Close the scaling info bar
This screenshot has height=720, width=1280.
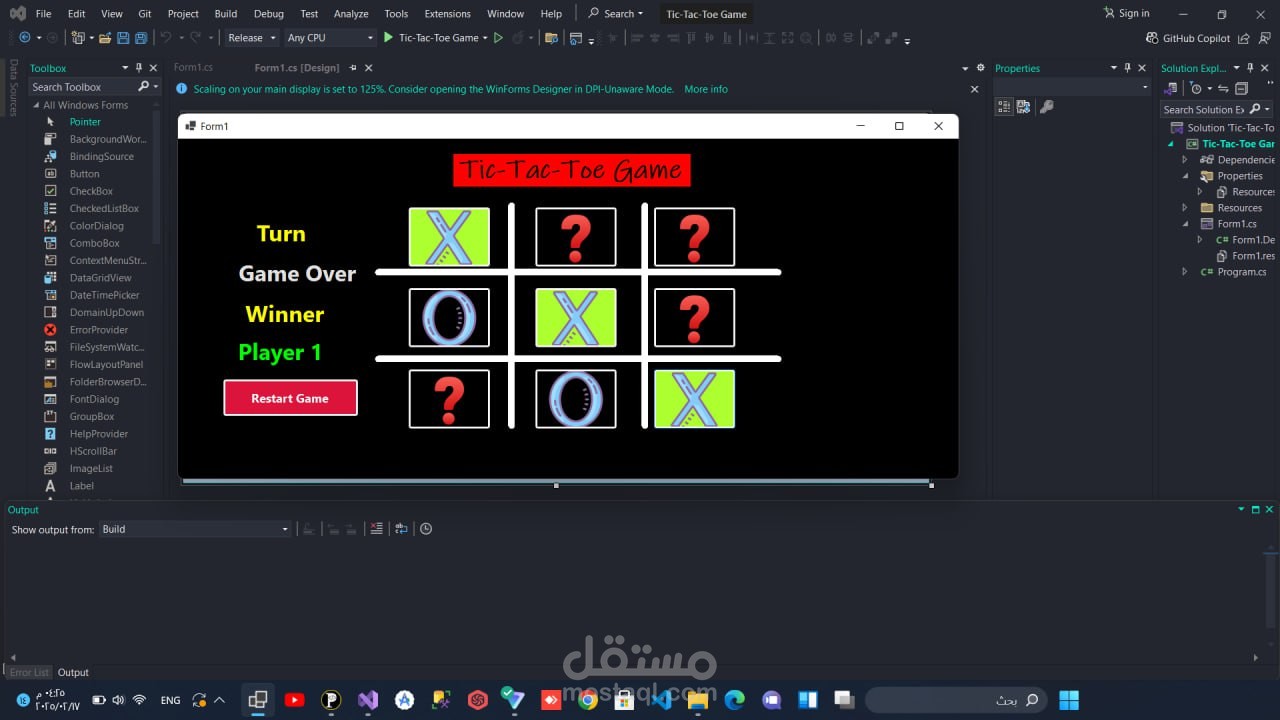975,89
